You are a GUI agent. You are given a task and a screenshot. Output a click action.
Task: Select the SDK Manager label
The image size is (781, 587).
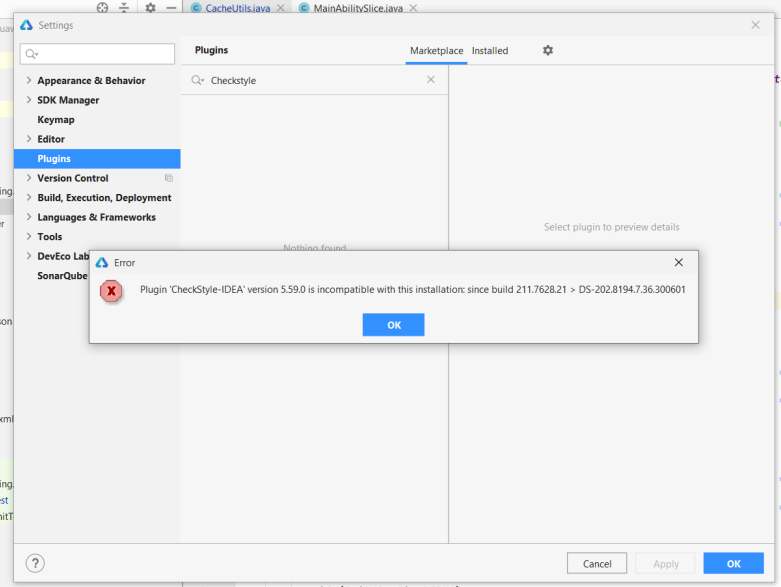pyautogui.click(x=68, y=100)
